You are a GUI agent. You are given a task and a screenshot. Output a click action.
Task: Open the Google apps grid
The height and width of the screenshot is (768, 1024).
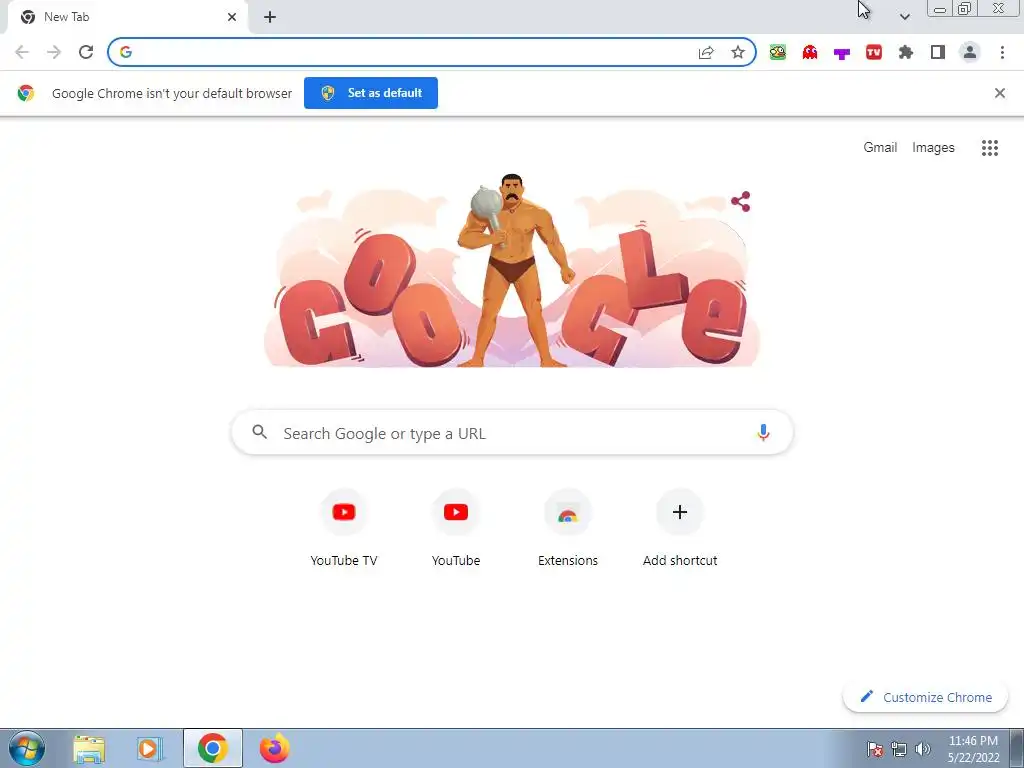click(990, 148)
